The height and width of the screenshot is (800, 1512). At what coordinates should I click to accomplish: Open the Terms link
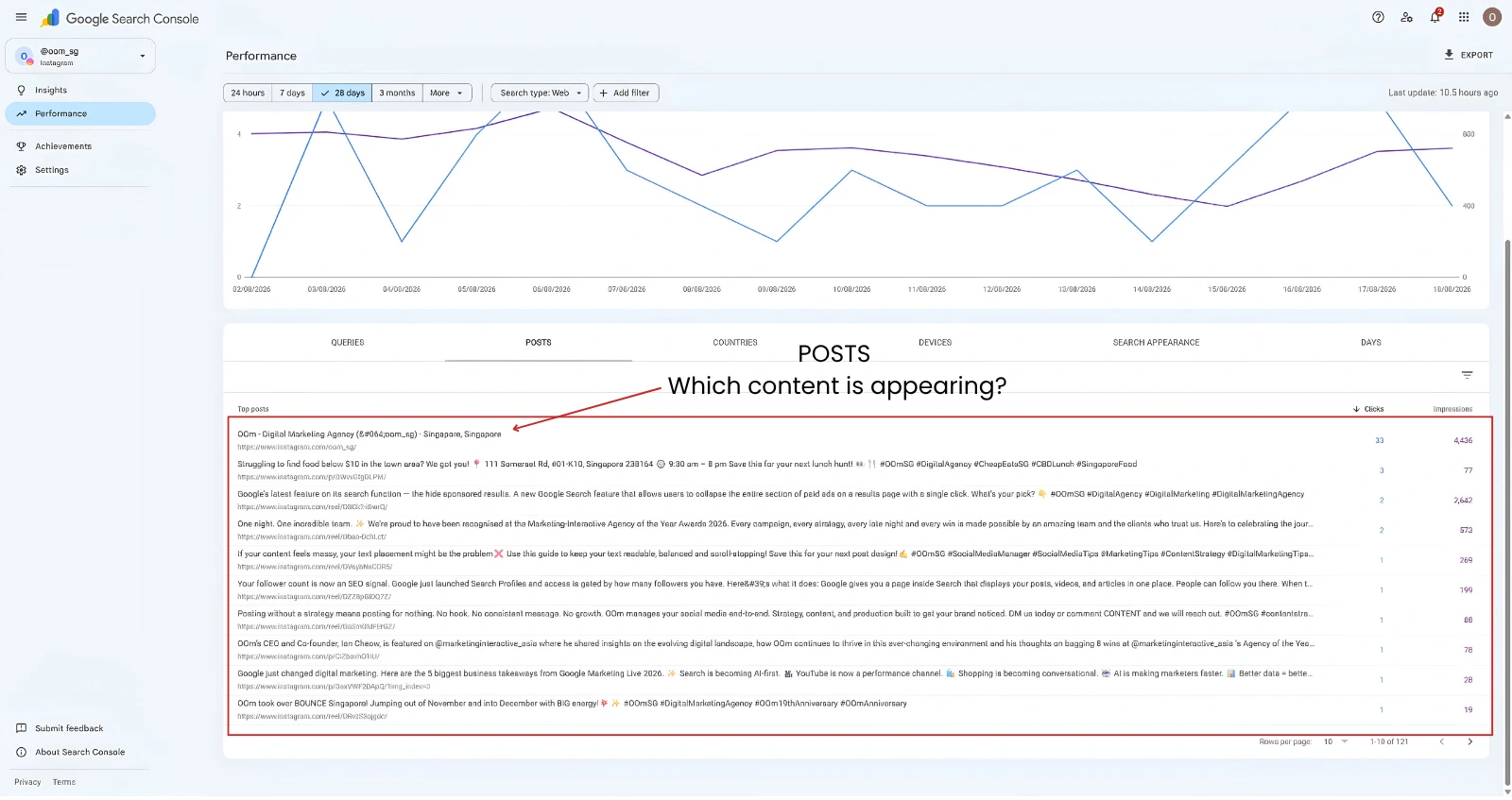(64, 782)
